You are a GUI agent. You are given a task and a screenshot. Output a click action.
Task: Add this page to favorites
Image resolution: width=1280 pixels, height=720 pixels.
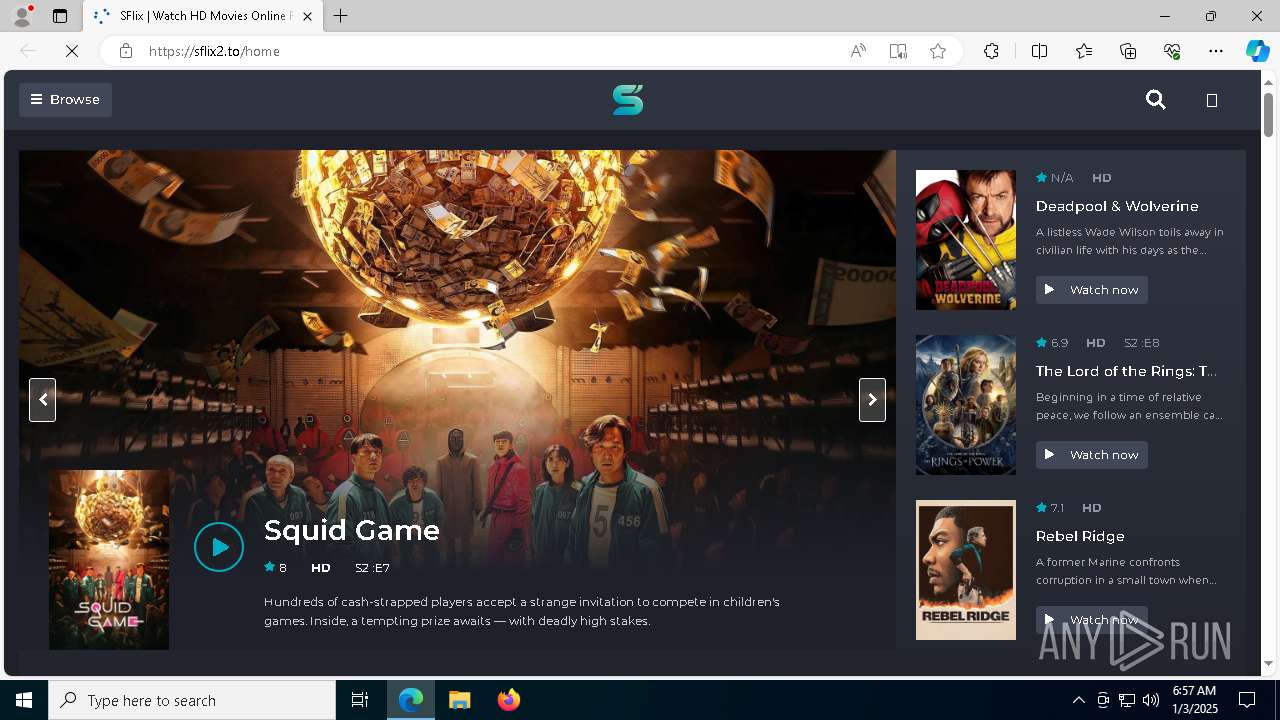(938, 51)
